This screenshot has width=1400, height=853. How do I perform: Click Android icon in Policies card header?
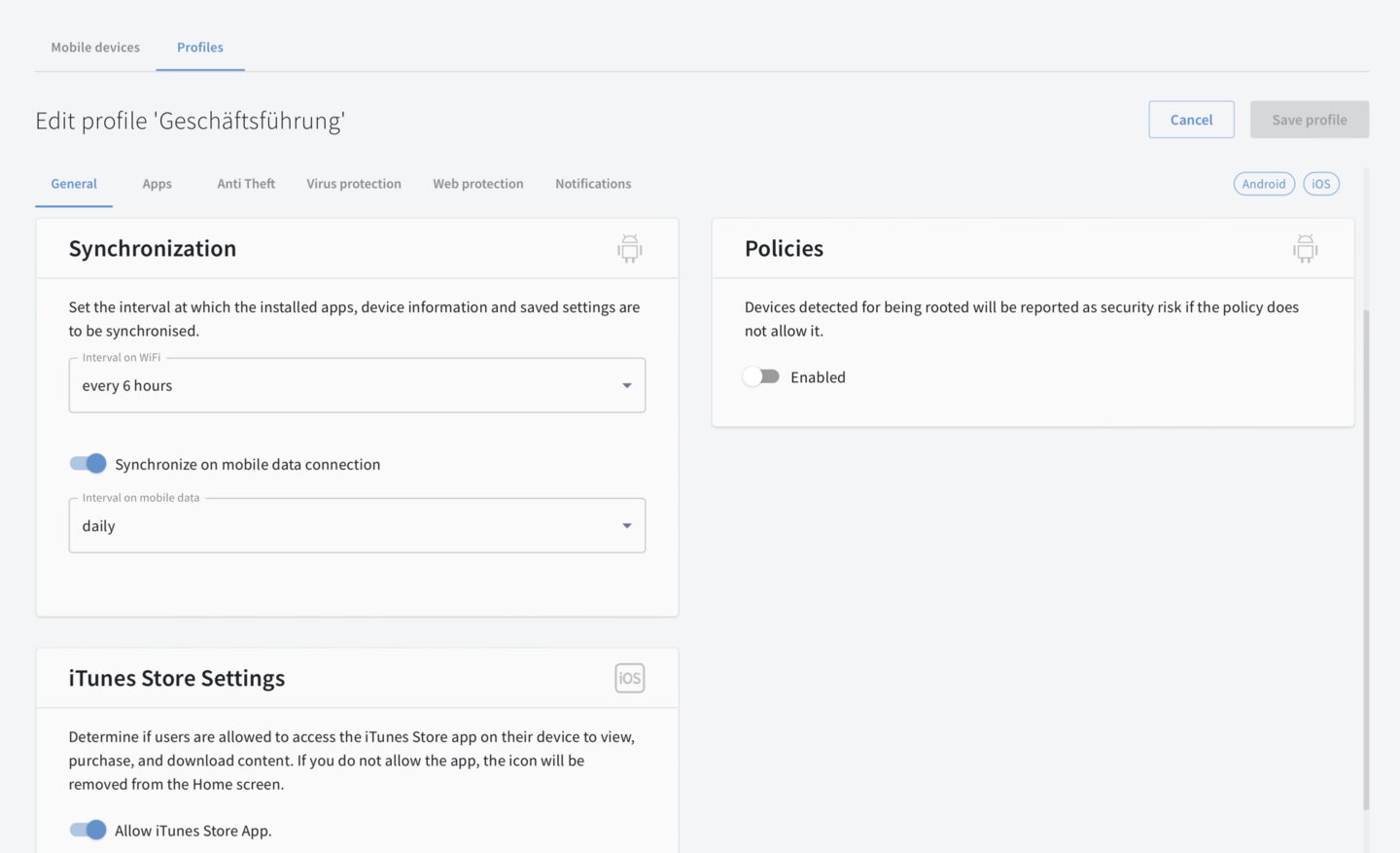(1305, 249)
